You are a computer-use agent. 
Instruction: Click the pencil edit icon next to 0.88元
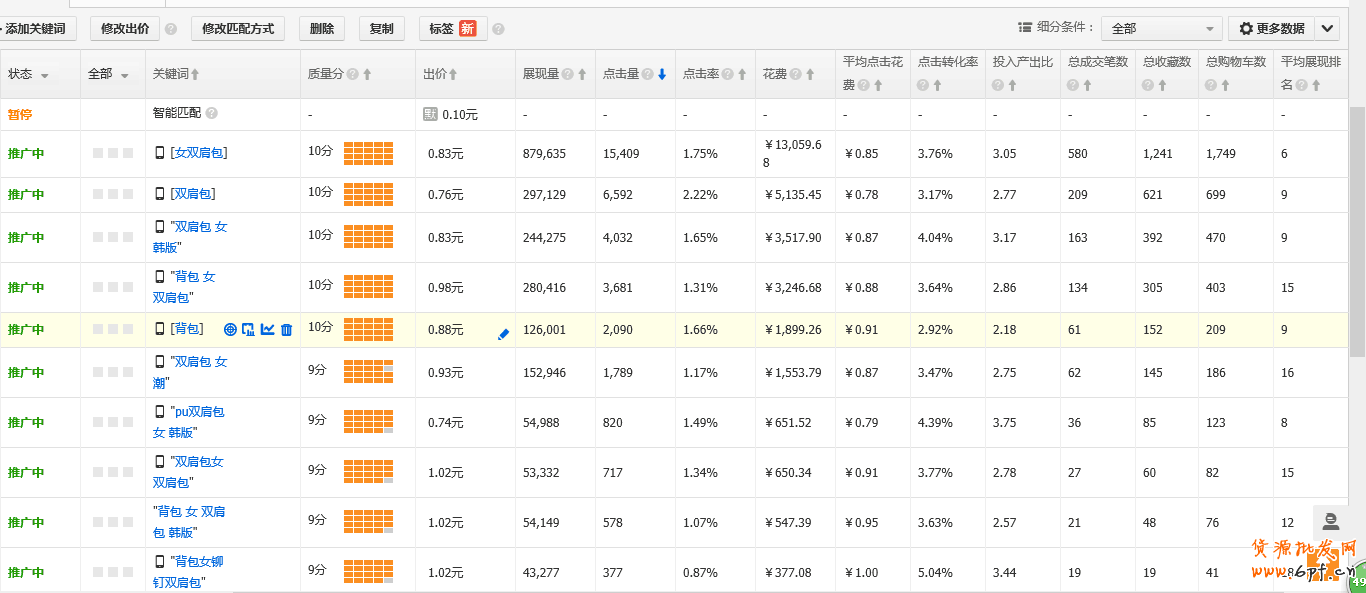click(503, 334)
